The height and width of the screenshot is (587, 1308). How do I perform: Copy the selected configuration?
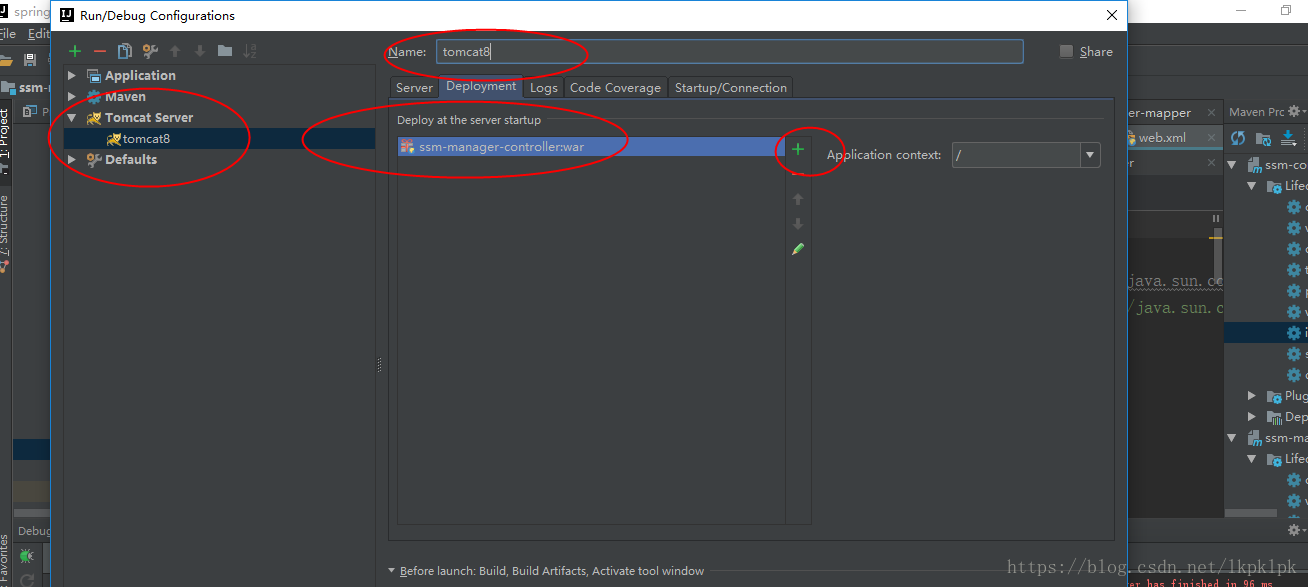point(125,51)
